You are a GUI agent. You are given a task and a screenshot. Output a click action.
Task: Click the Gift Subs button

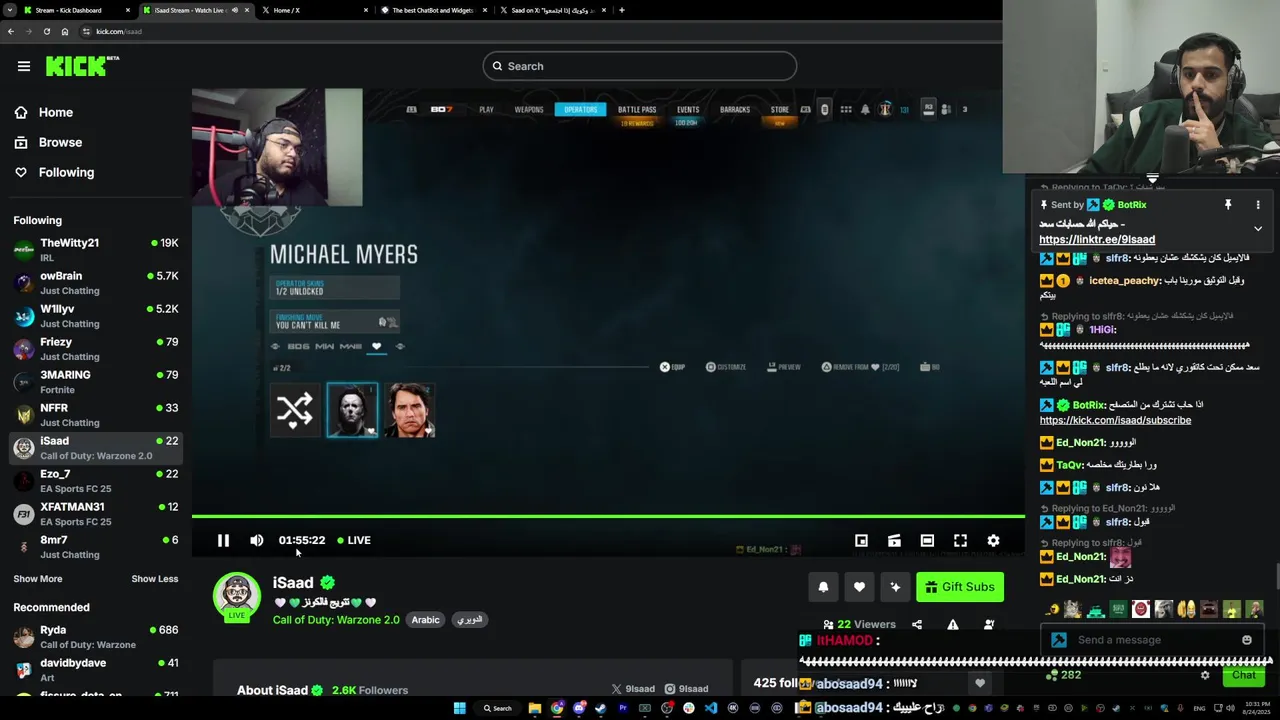tap(960, 587)
